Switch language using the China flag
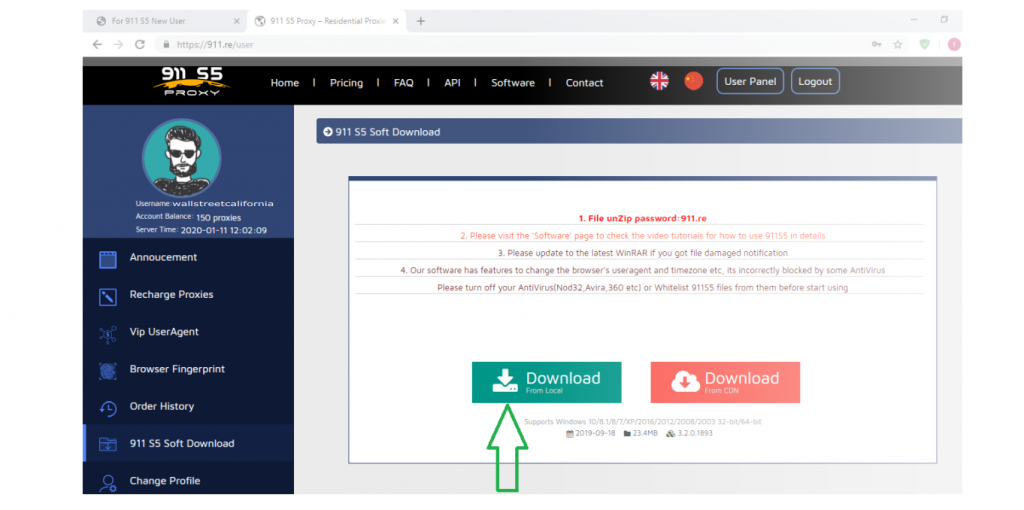 coord(694,81)
